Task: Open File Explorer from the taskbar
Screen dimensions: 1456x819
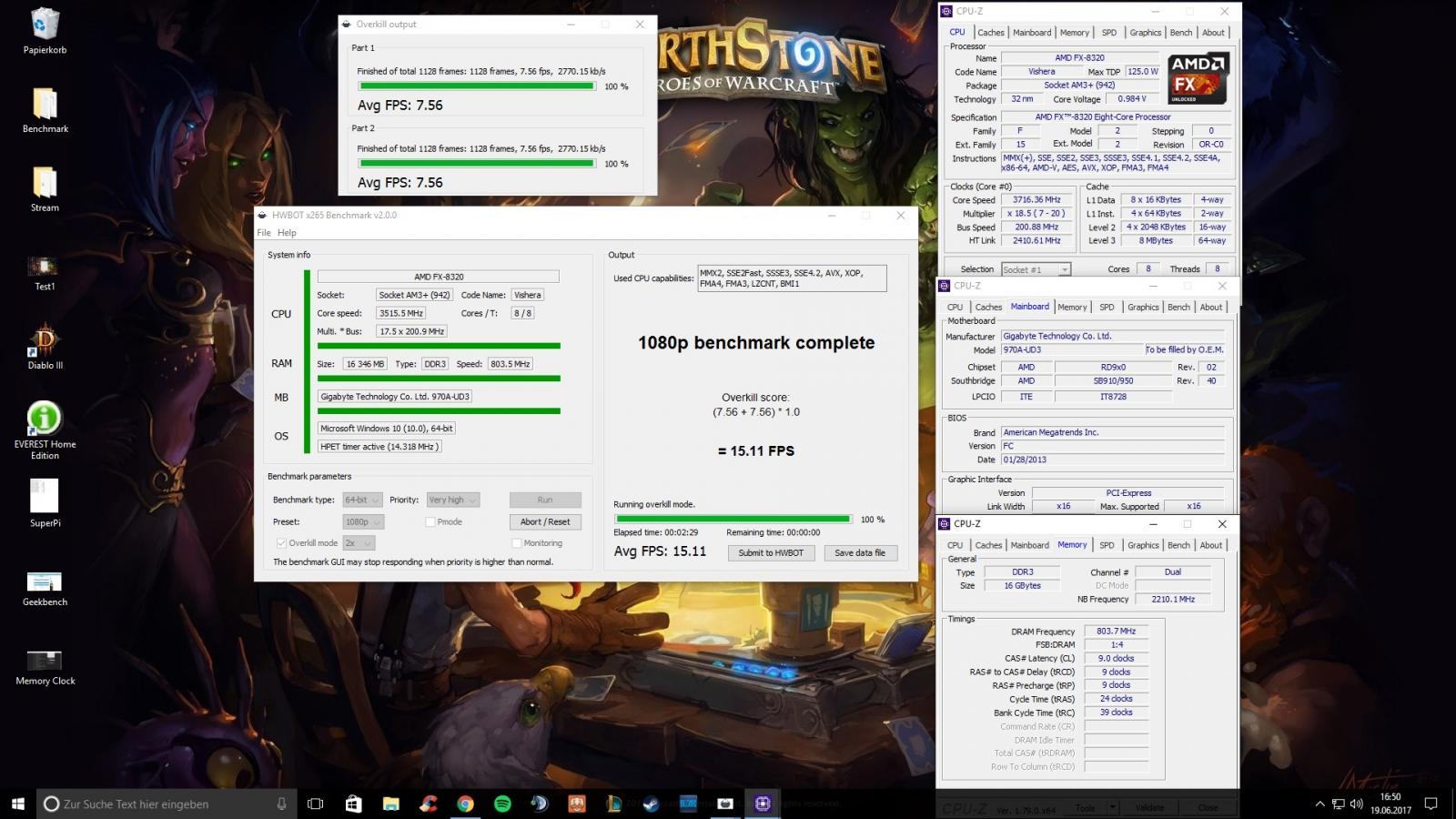Action: (x=390, y=804)
